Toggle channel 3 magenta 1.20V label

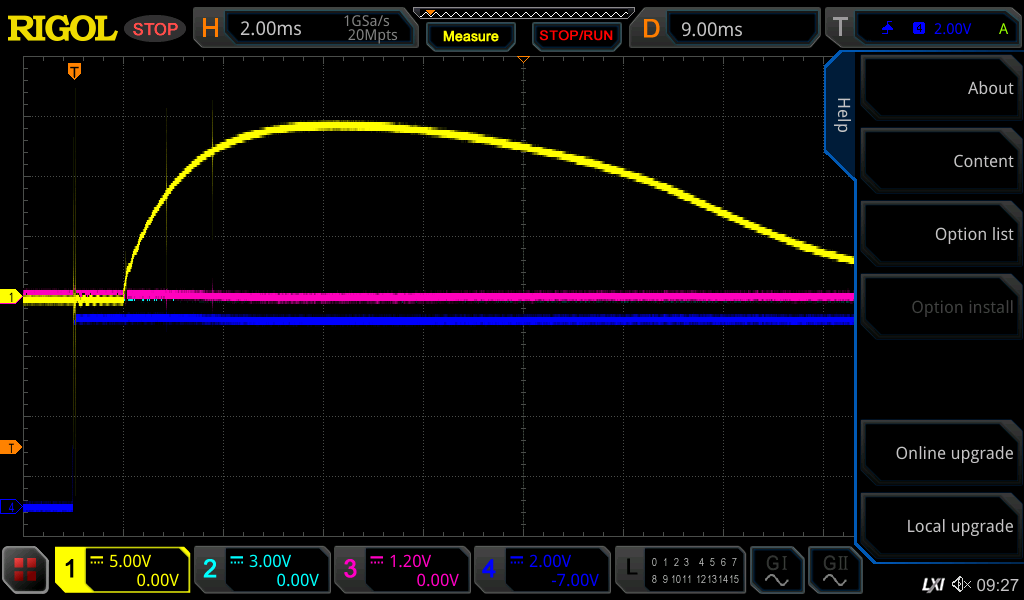(401, 570)
